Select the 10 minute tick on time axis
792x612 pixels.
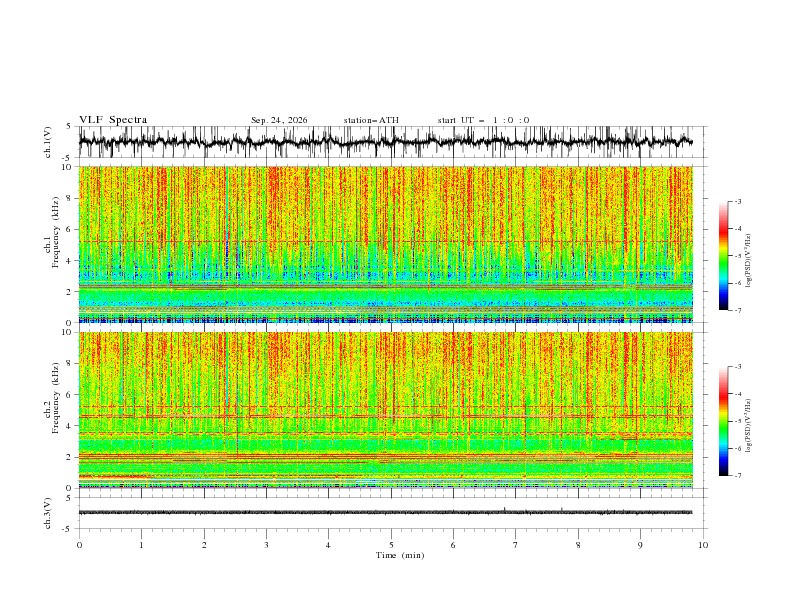703,545
